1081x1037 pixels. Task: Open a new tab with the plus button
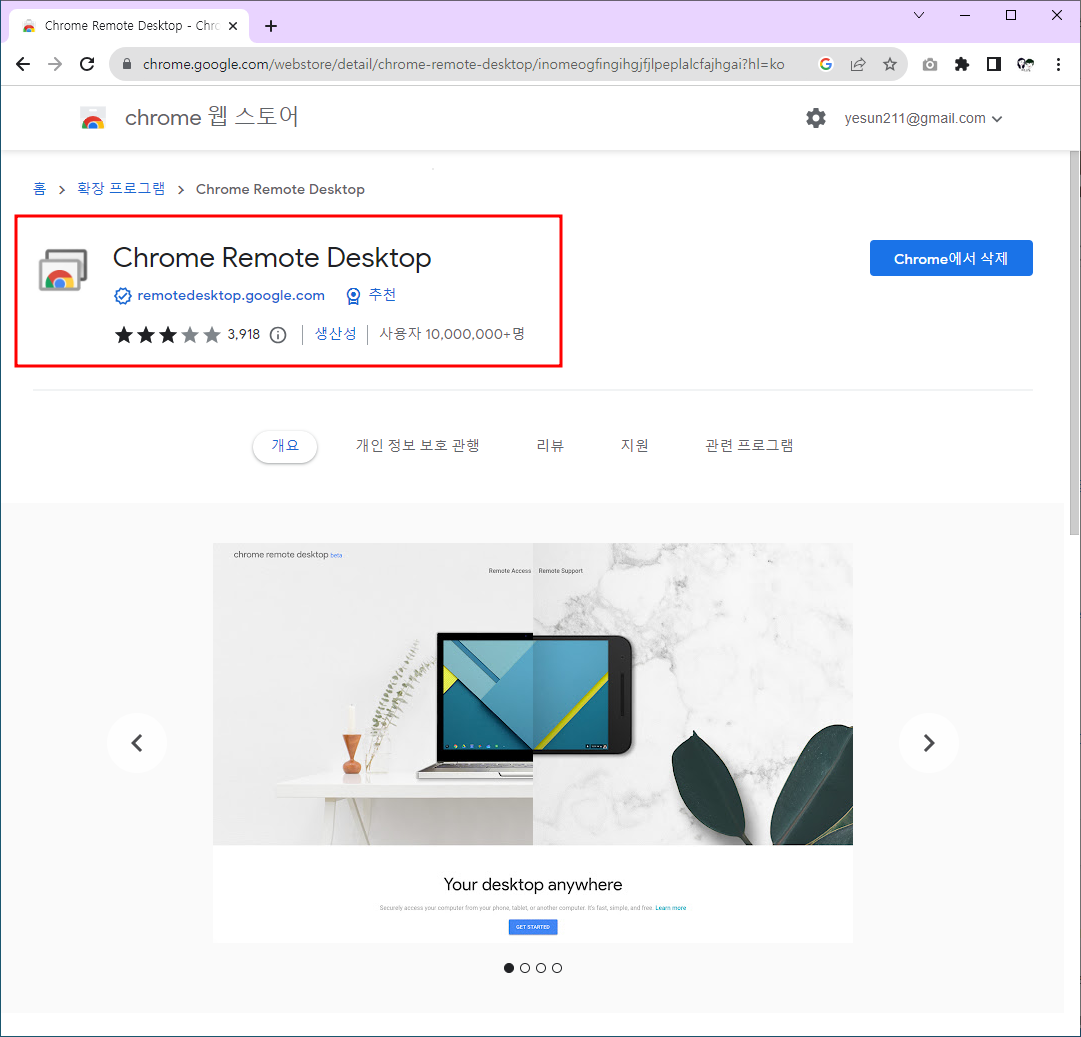(x=271, y=26)
